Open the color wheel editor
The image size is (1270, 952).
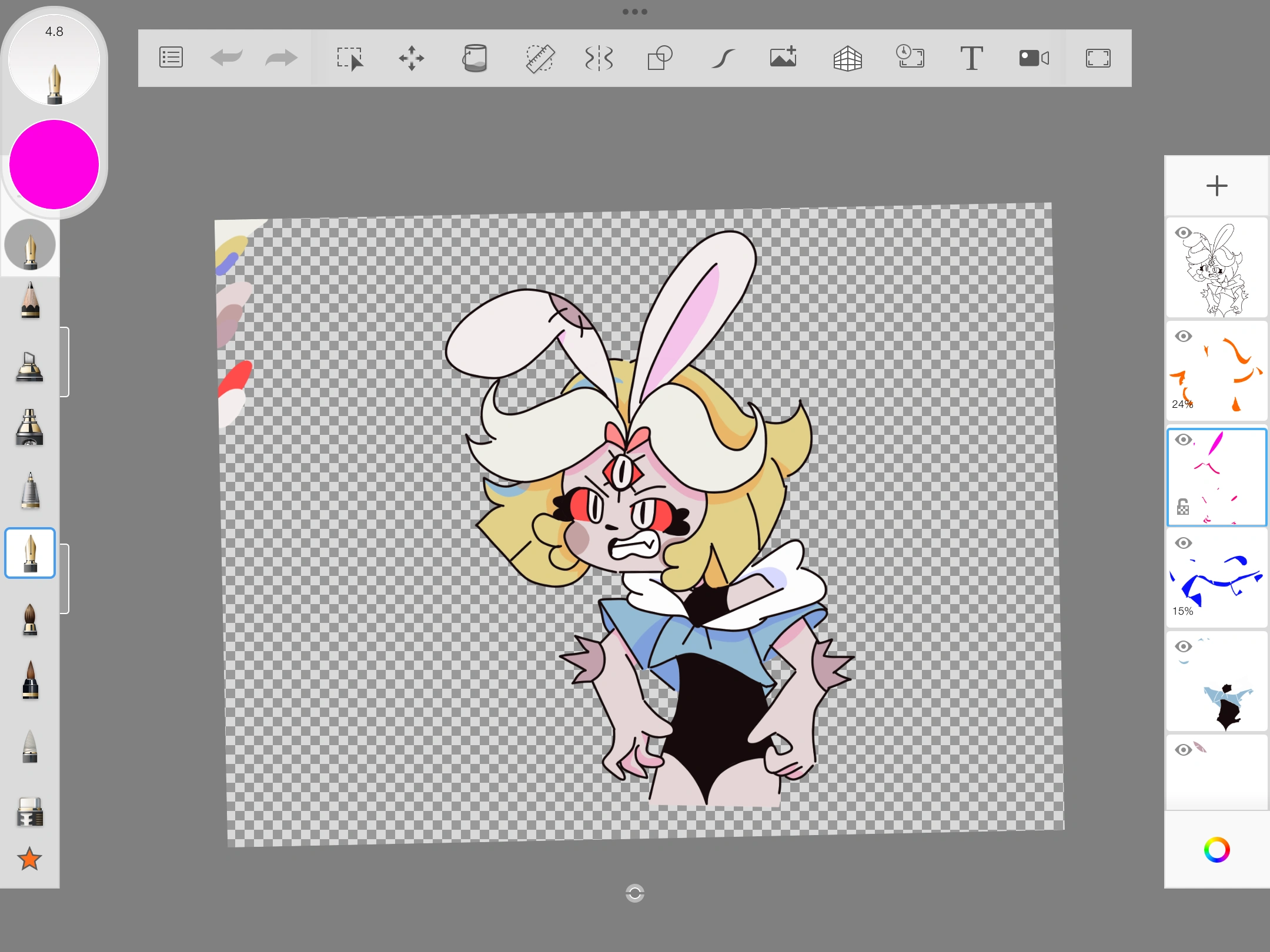1216,850
